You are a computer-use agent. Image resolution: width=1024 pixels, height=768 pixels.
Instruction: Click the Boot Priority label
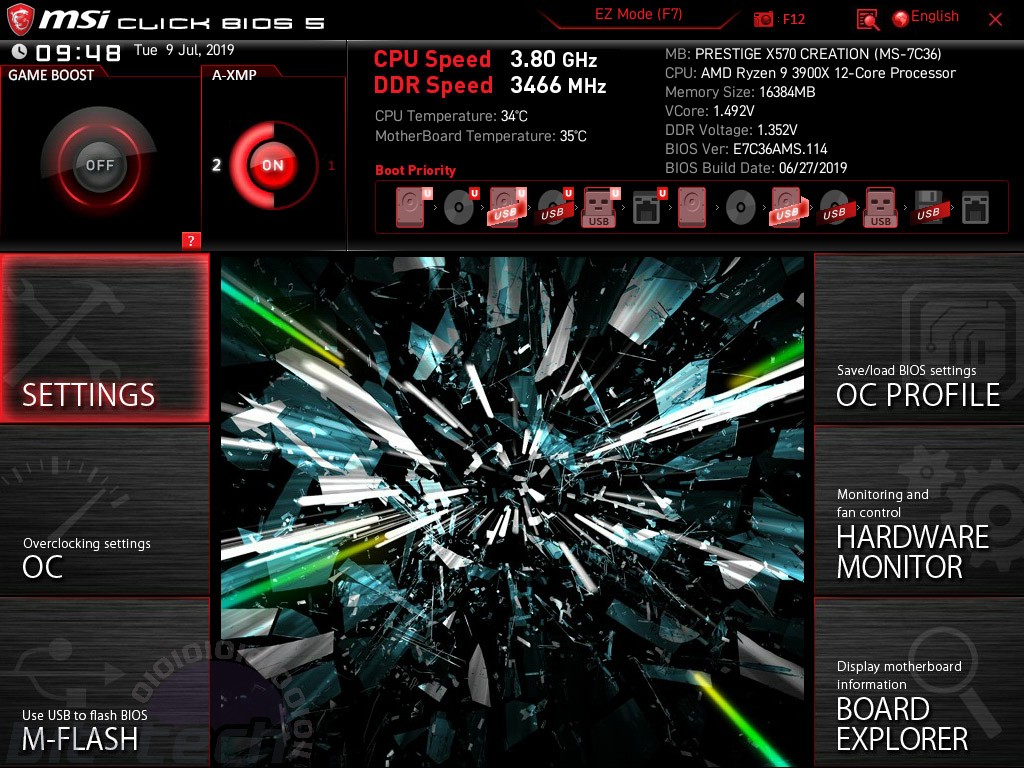click(x=415, y=170)
